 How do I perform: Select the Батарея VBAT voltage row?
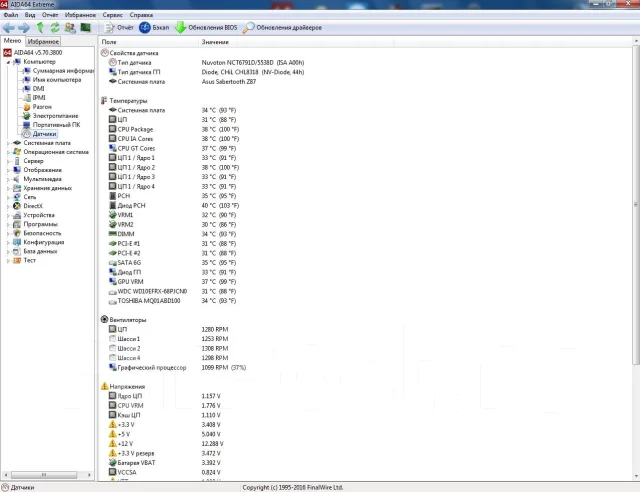tap(164, 463)
